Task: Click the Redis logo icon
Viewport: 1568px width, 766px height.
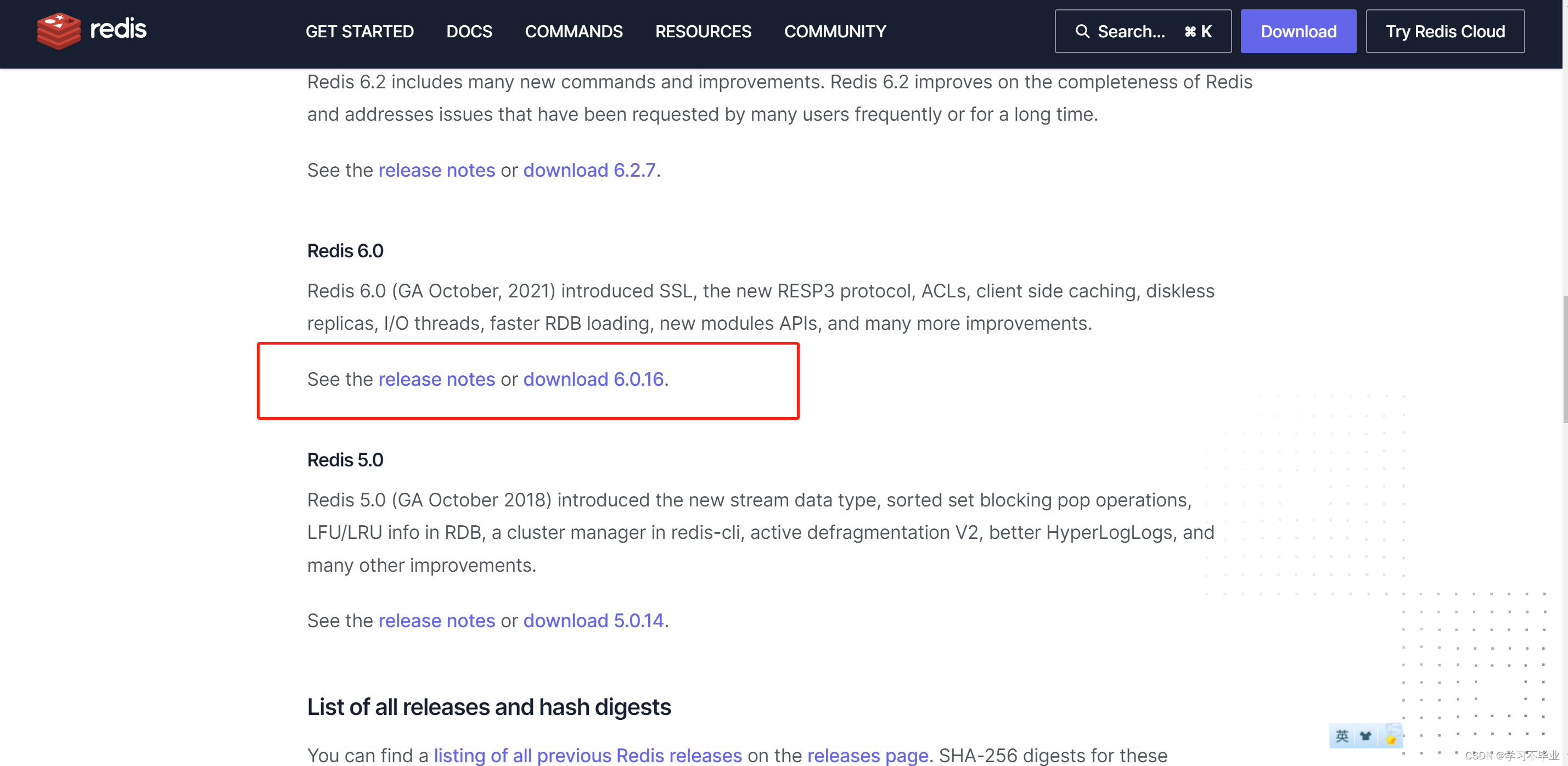Action: click(58, 30)
